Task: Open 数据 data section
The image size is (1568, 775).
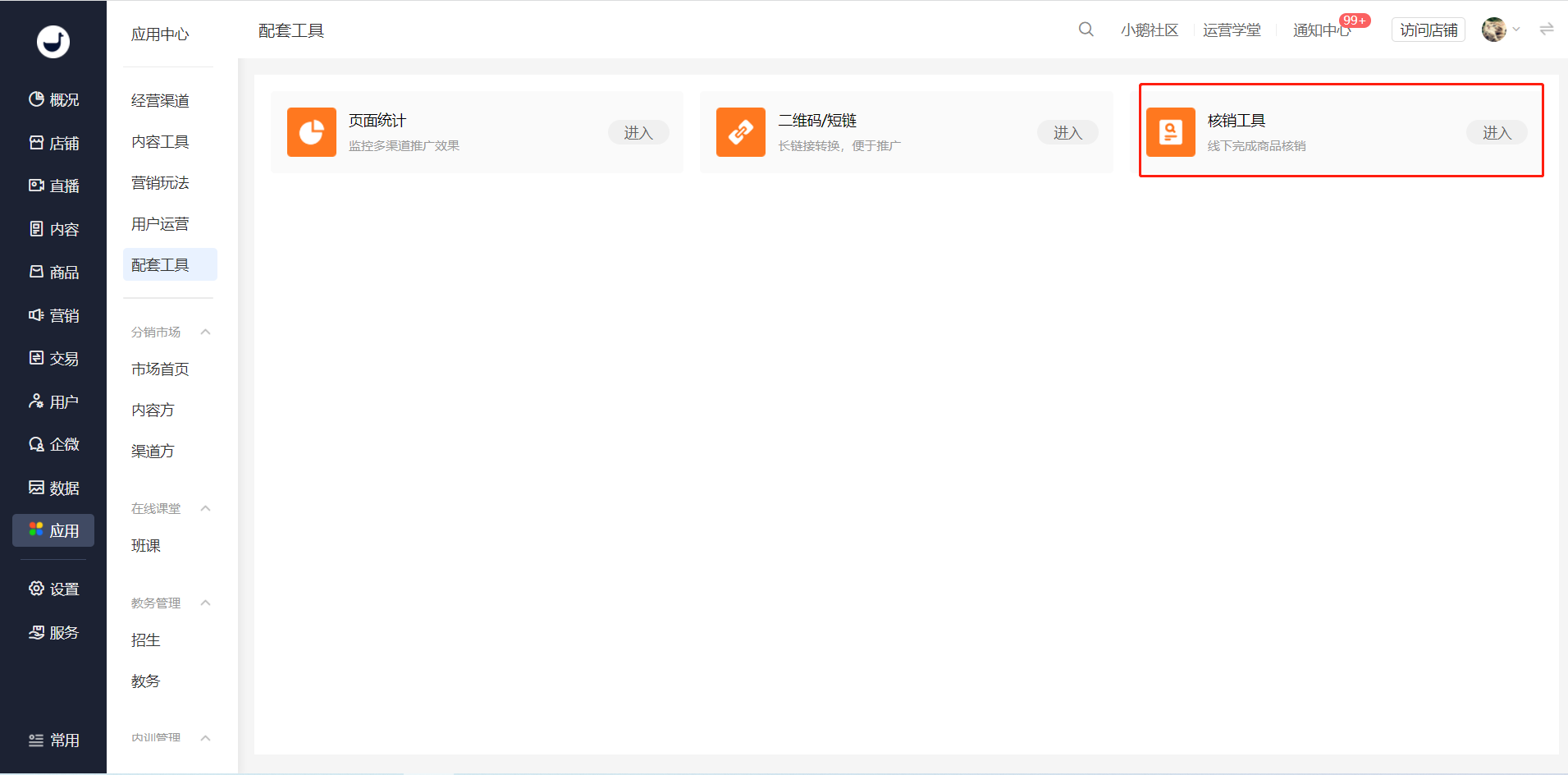Action: click(x=53, y=488)
